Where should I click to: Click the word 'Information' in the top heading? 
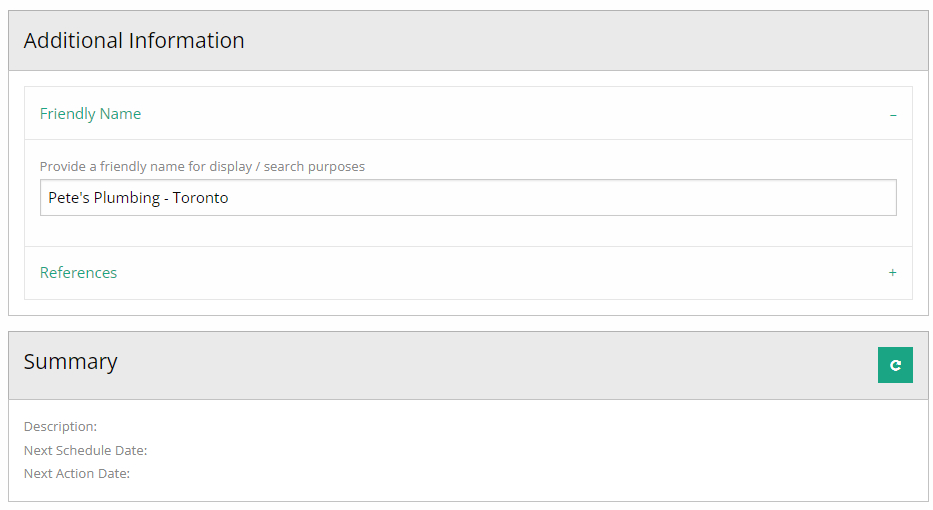point(186,40)
